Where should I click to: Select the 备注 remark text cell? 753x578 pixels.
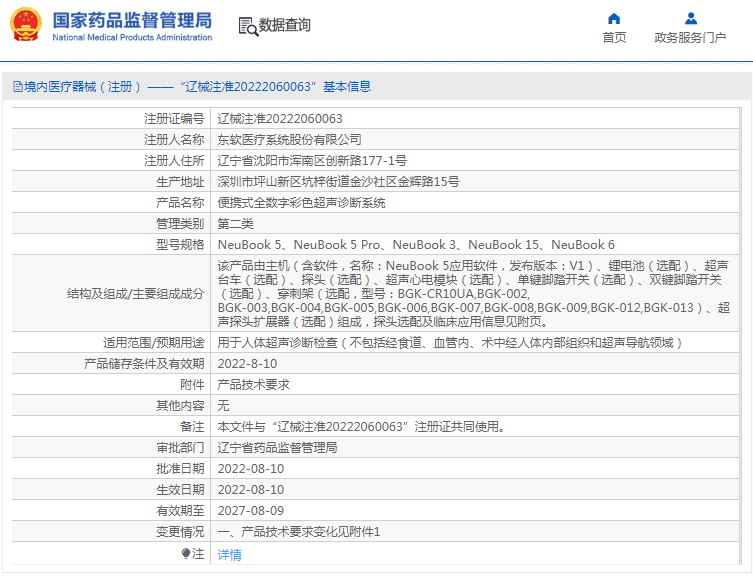tap(361, 427)
